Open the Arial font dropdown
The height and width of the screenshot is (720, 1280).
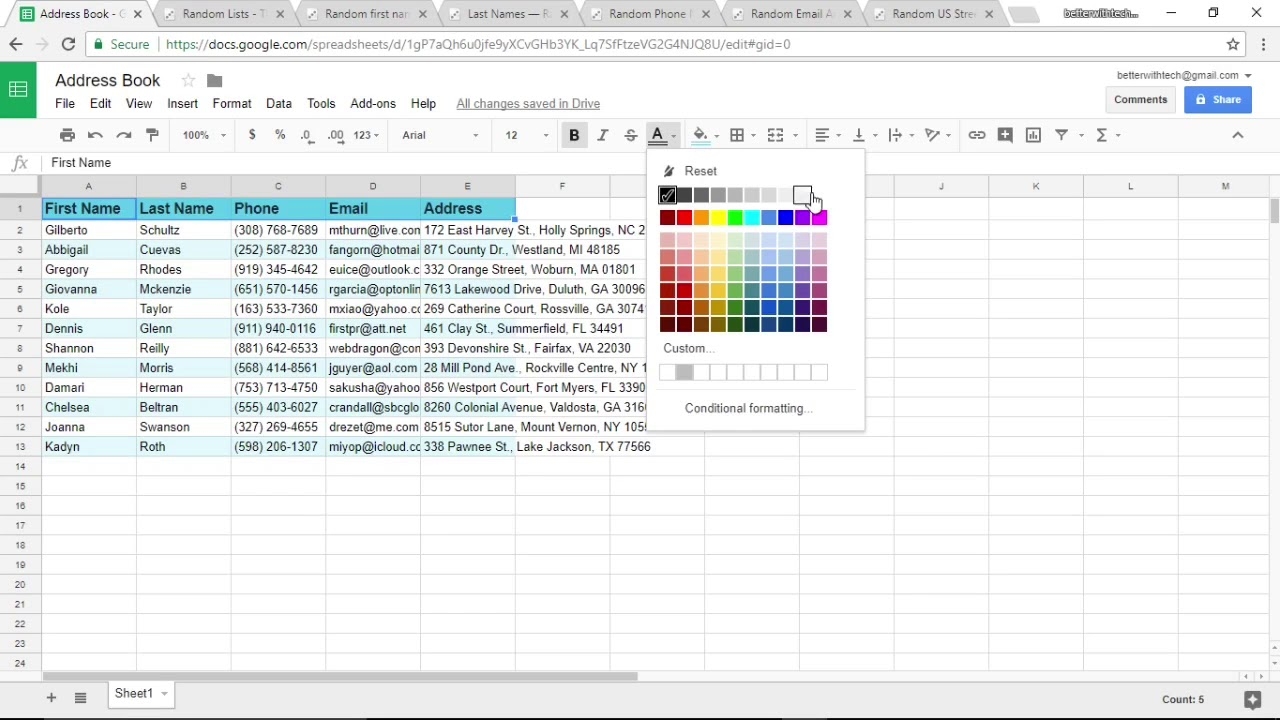(x=440, y=135)
